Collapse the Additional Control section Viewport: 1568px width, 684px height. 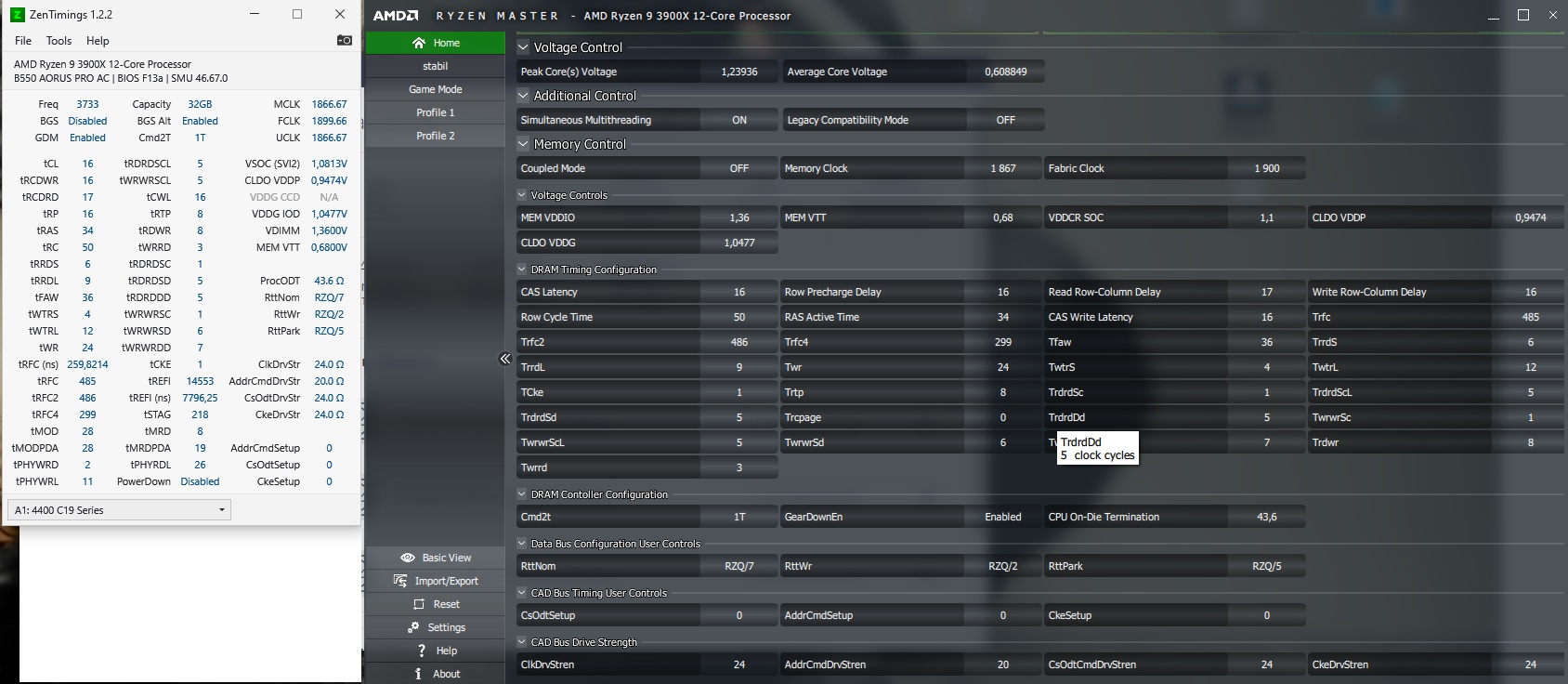(524, 96)
